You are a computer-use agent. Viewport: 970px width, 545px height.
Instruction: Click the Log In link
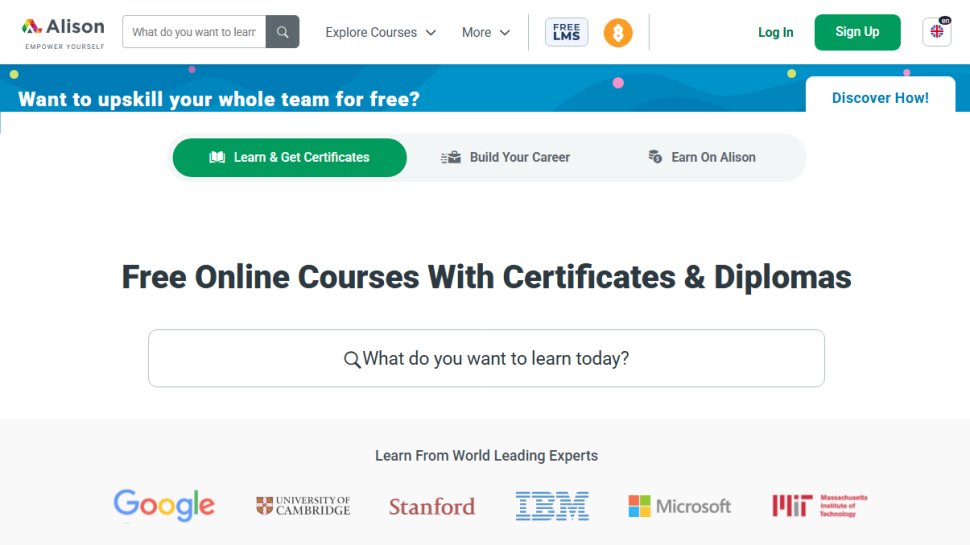tap(776, 32)
